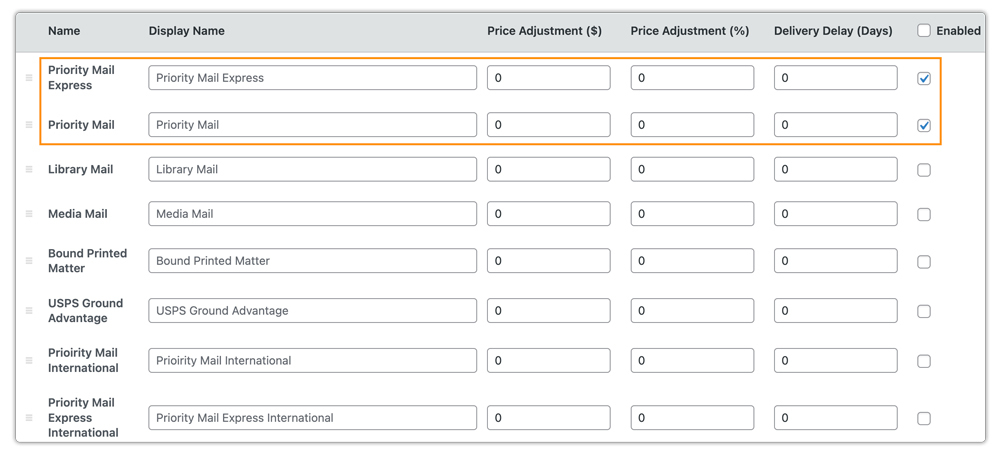The height and width of the screenshot is (455, 1000).
Task: Enable USPS Ground Advantage service
Action: 924,311
